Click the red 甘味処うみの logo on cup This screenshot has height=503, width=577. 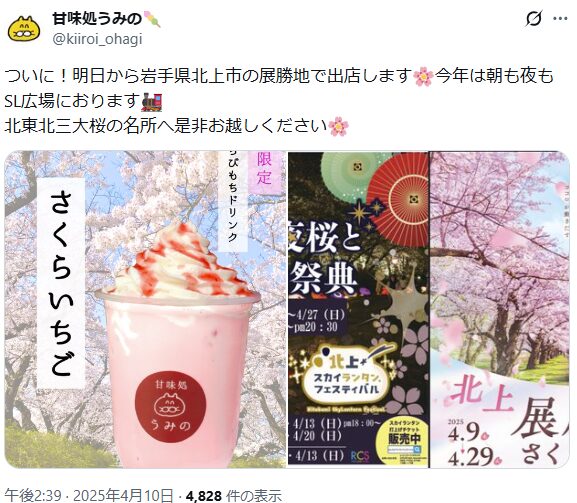pyautogui.click(x=170, y=407)
